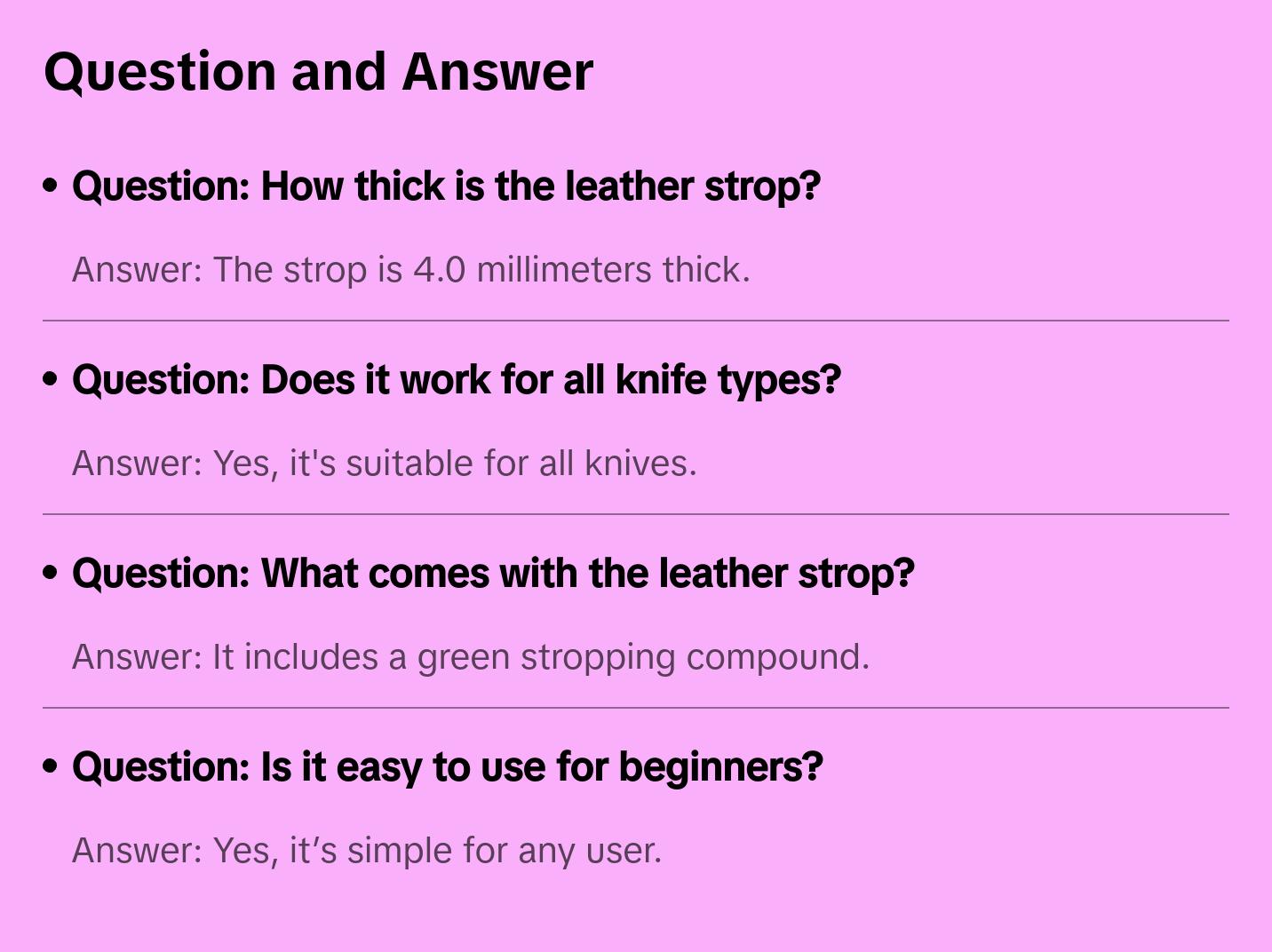Open the 'What comes with the leather strop?' question
Viewport: 1272px width, 952px height.
tap(493, 574)
